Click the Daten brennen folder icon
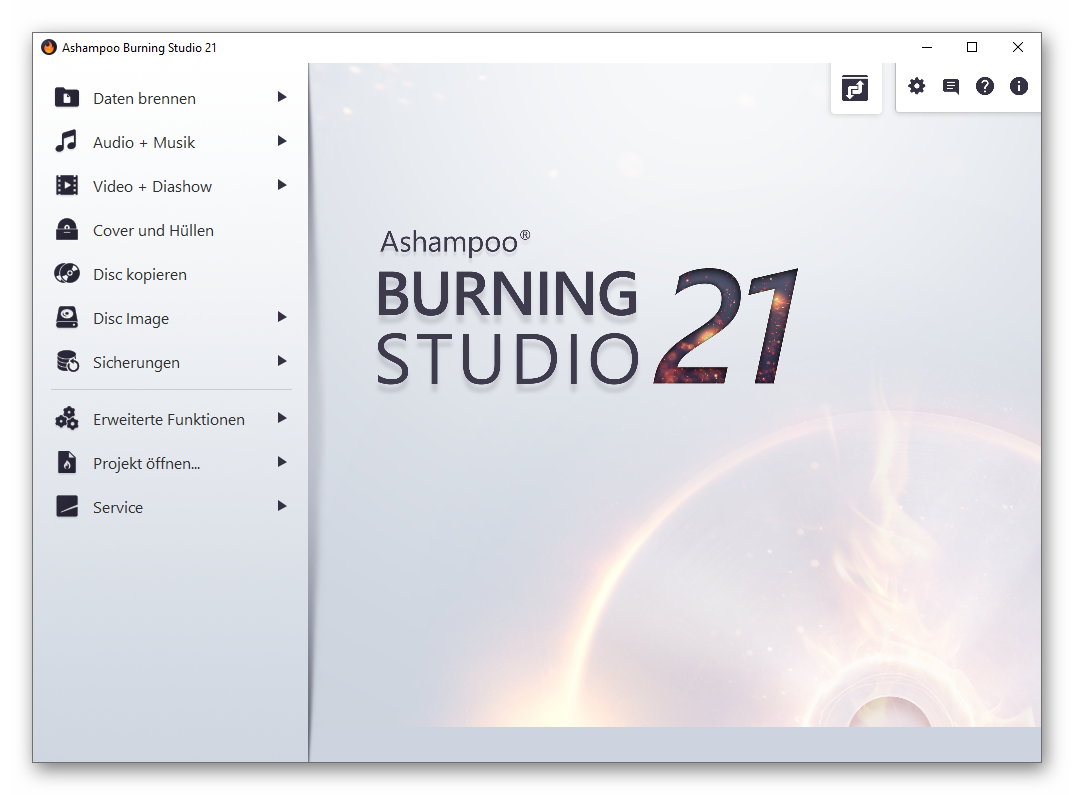The height and width of the screenshot is (795, 1074). tap(66, 98)
